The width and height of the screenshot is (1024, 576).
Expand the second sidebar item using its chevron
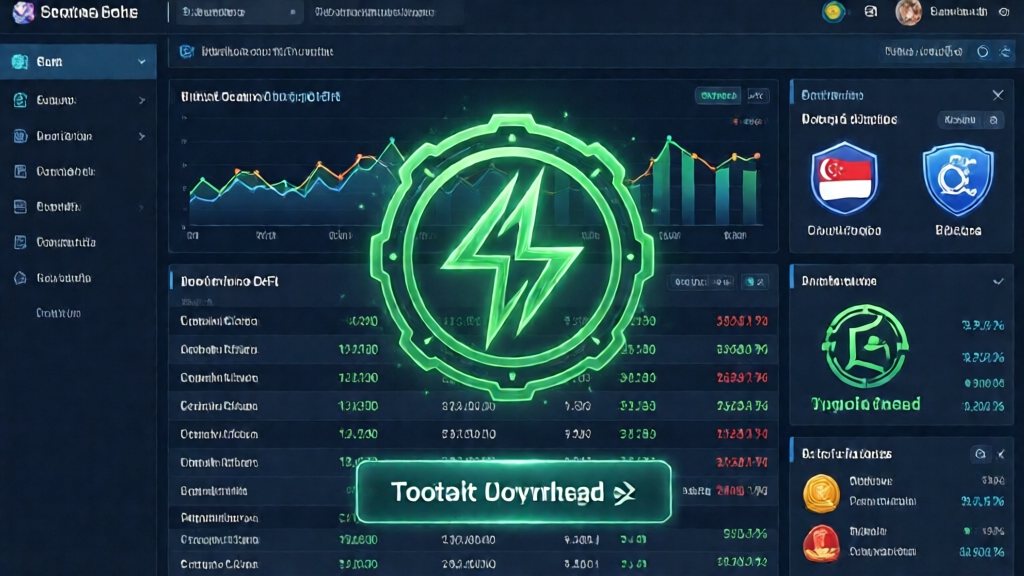(142, 100)
